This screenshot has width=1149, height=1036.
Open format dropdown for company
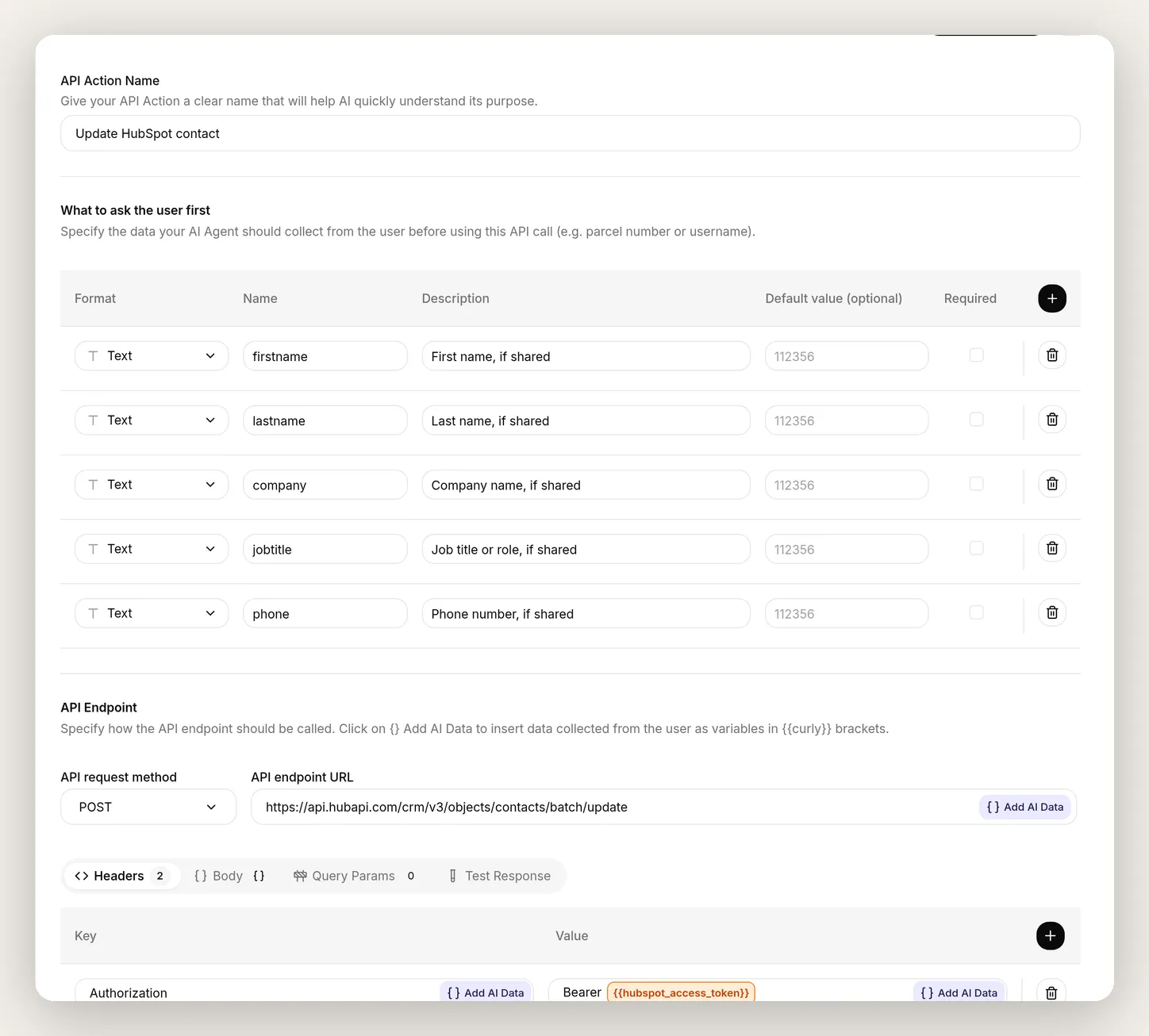click(x=152, y=485)
